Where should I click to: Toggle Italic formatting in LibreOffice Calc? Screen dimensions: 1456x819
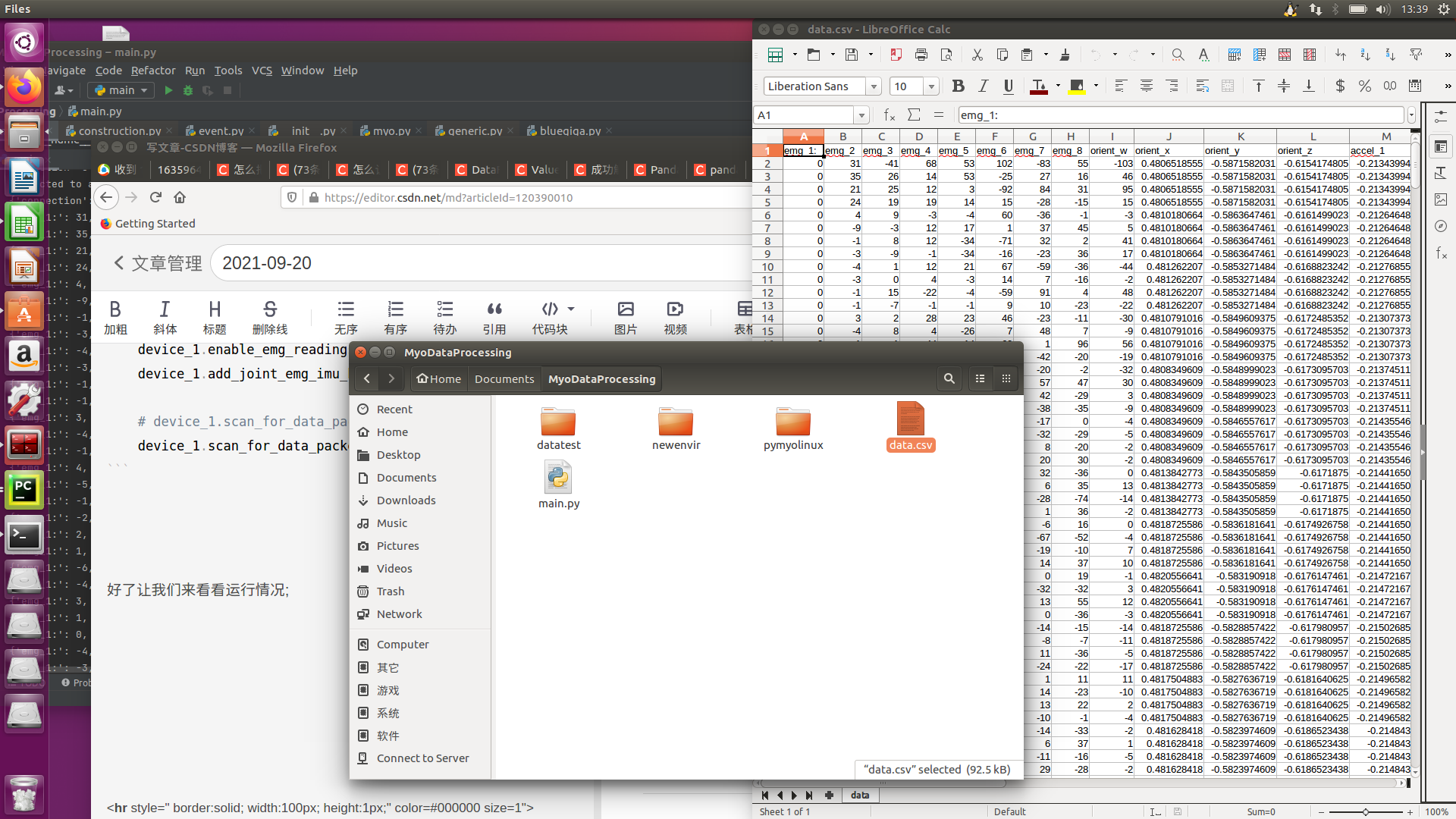tap(984, 86)
